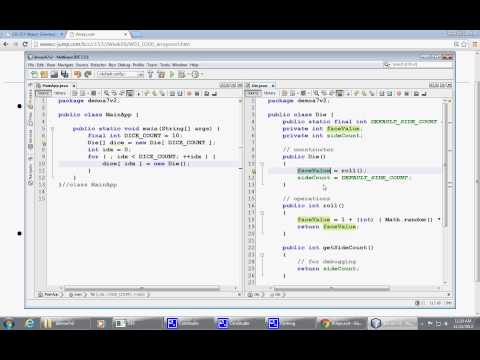Open the project configuration combo box
The width and height of the screenshot is (480, 360).
coord(120,74)
